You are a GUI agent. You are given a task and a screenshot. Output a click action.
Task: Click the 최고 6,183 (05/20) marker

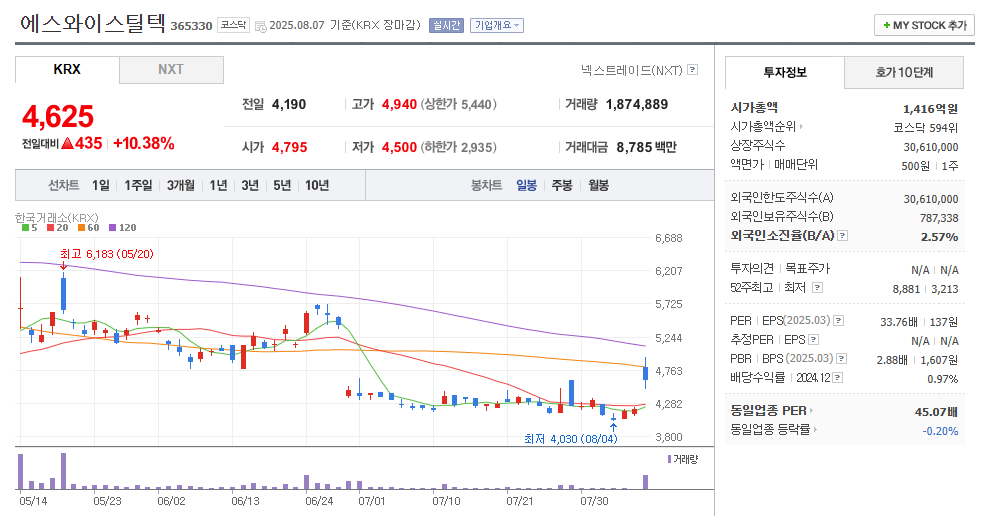107,254
